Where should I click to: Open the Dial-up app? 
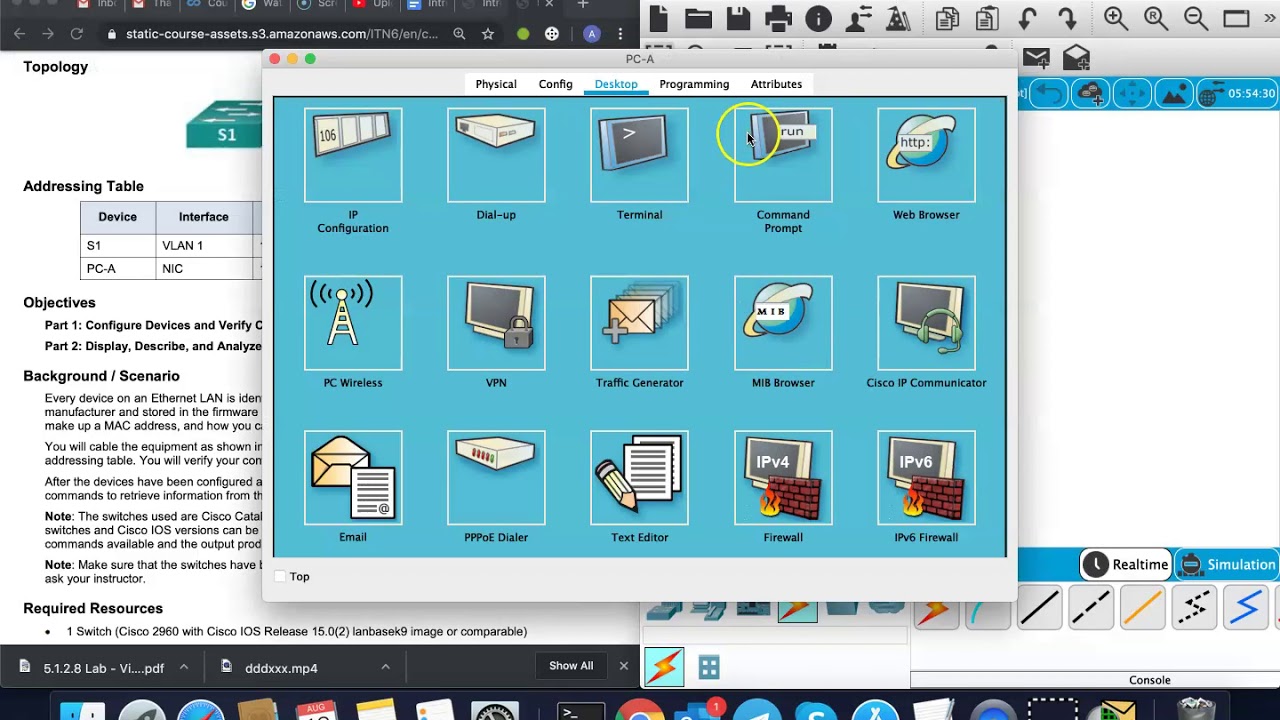[496, 155]
